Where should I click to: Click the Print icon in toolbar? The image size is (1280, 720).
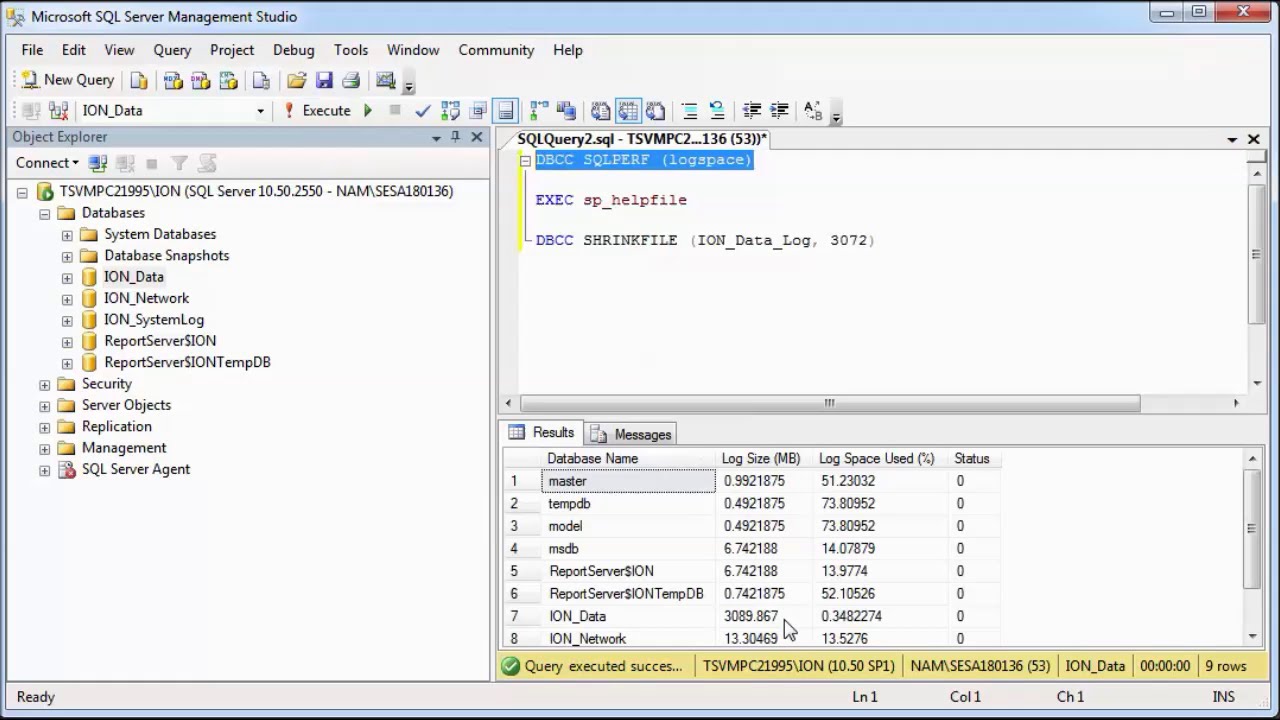[351, 81]
